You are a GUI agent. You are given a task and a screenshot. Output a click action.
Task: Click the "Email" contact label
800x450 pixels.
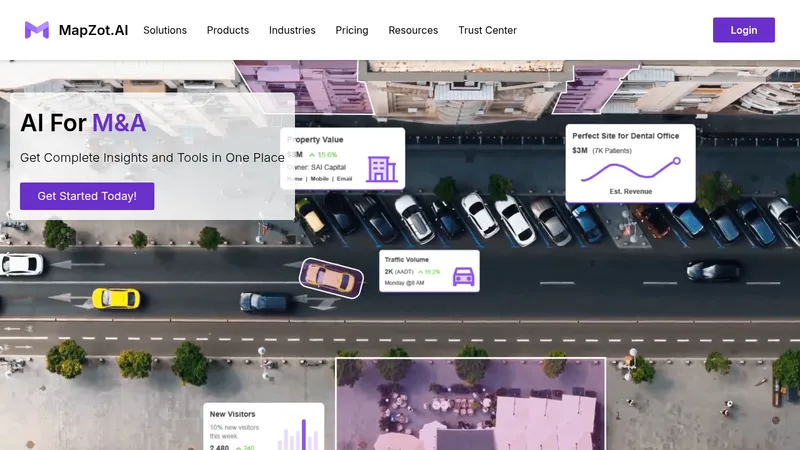tap(344, 179)
